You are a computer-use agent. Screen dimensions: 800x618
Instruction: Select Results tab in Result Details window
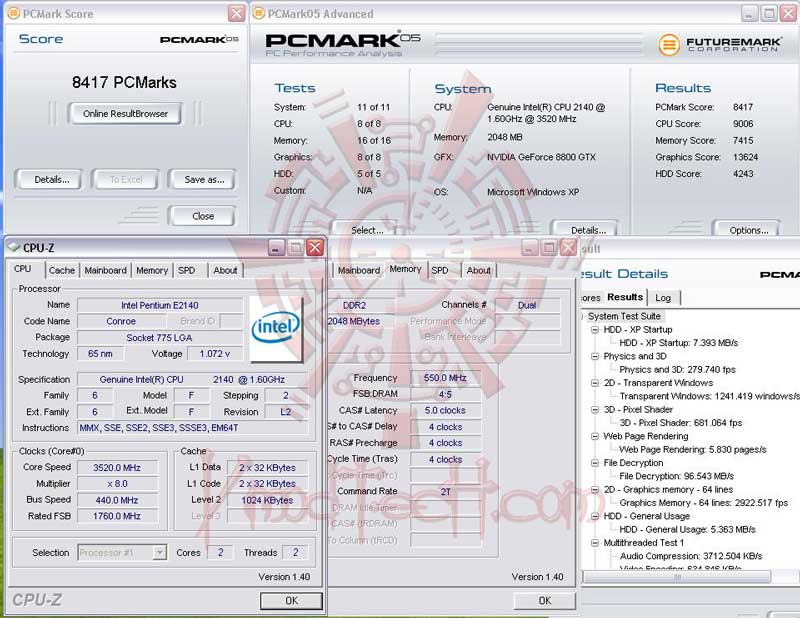pyautogui.click(x=624, y=297)
